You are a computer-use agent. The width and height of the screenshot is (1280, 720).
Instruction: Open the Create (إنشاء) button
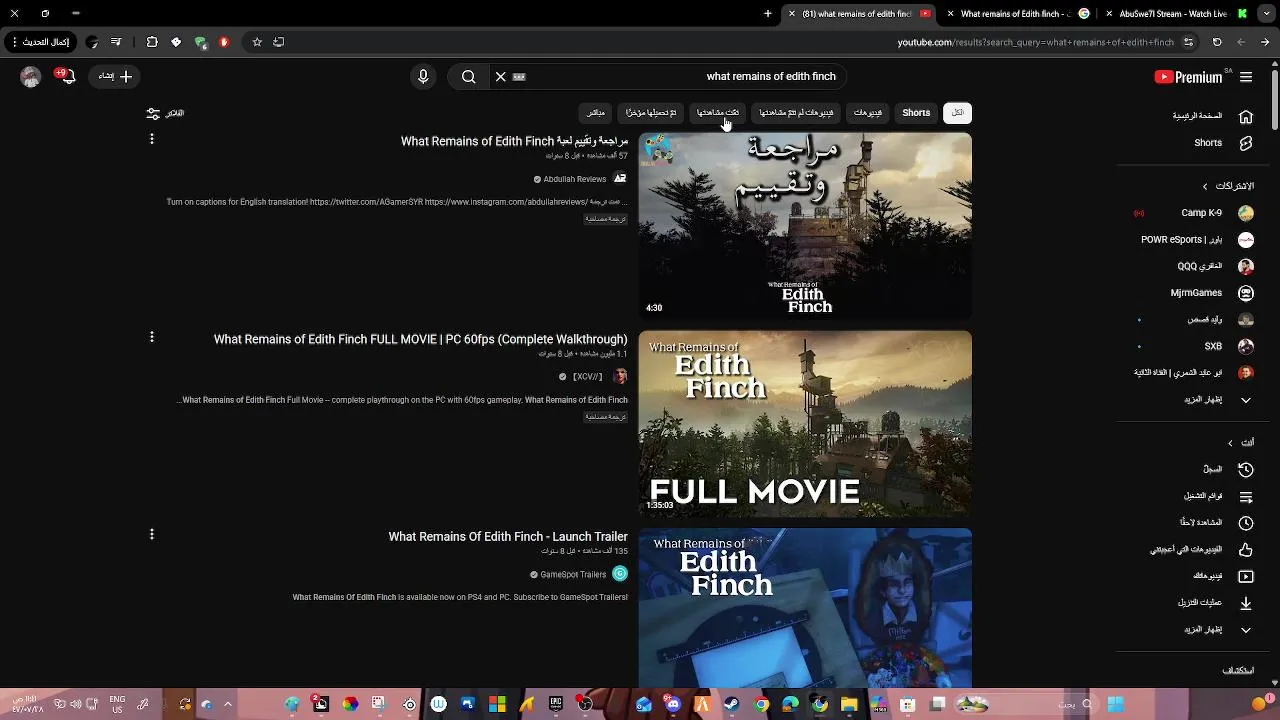click(x=113, y=76)
